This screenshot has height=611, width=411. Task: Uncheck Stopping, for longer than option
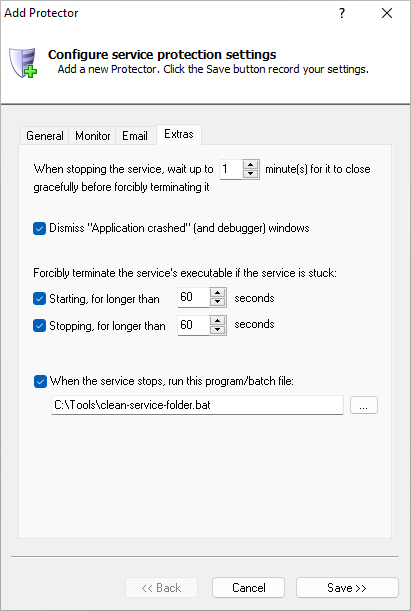[x=39, y=326]
